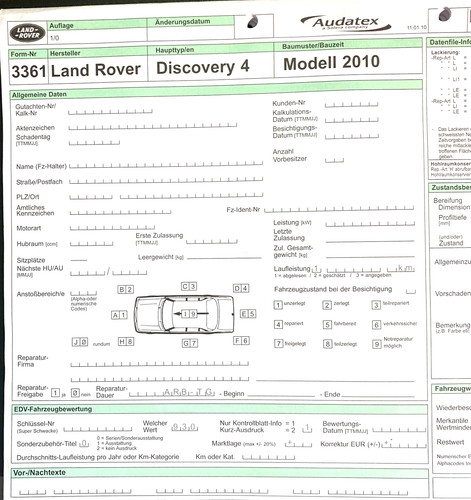Click the Aktenzeichen entry field
This screenshot has width=471, height=500.
[x=153, y=126]
